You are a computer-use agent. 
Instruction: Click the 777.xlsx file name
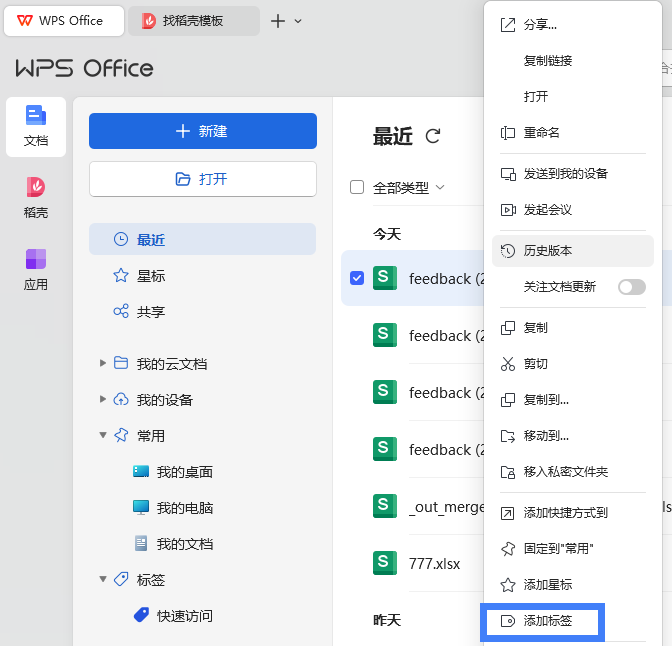pyautogui.click(x=434, y=564)
